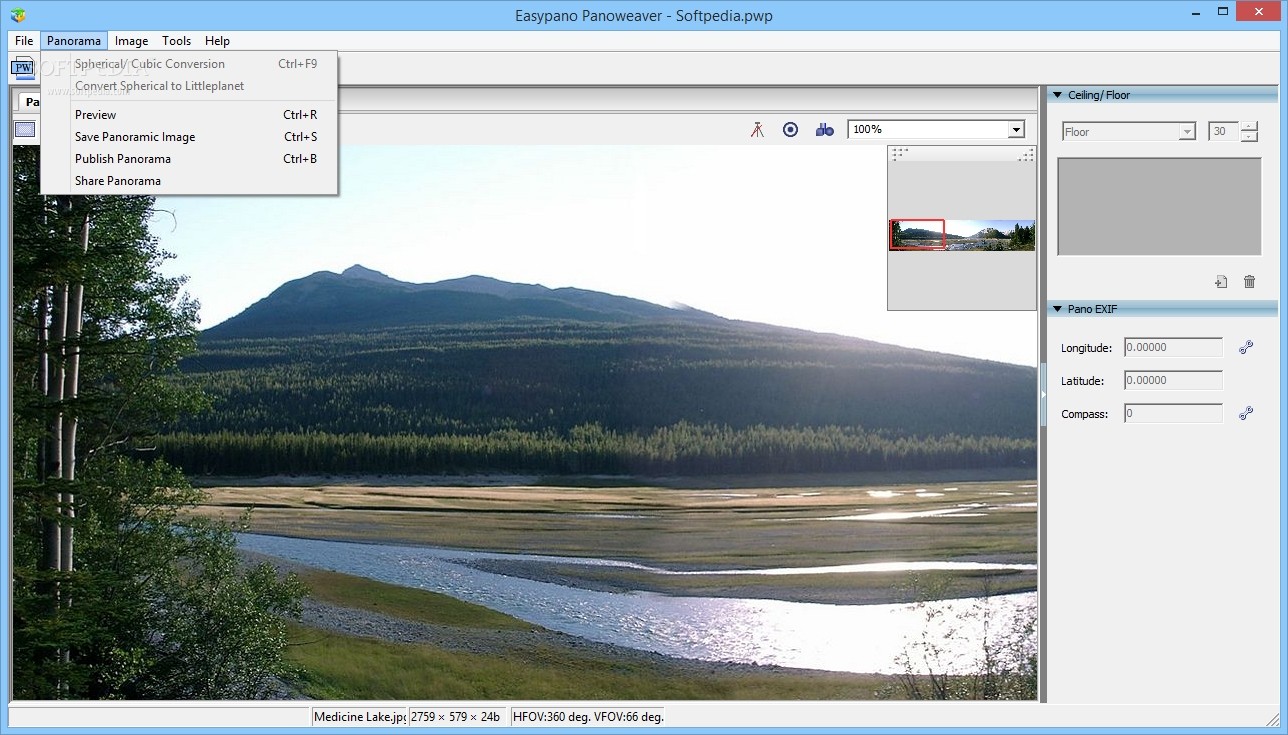Choose Publish Panorama menu entry
The image size is (1288, 735).
coord(189,159)
